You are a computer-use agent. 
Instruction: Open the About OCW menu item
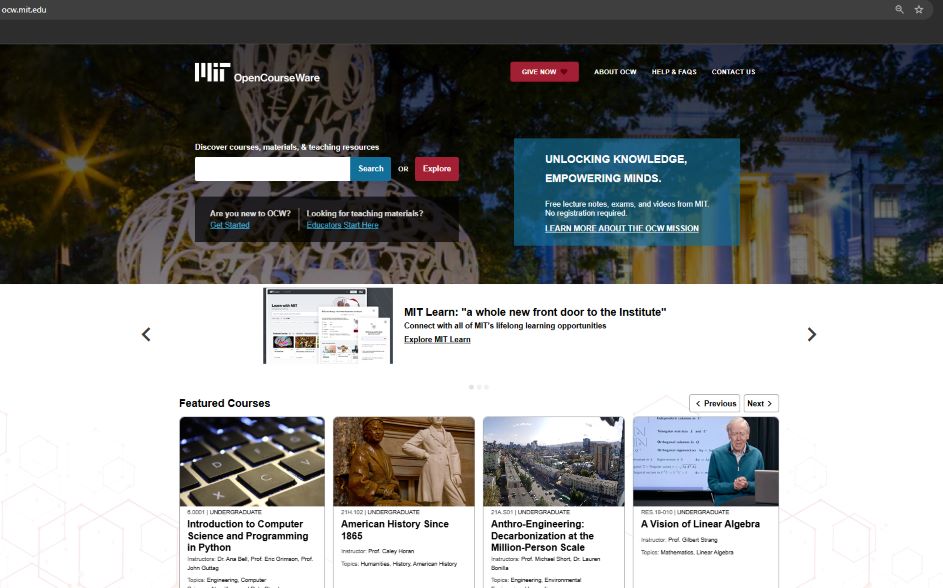(615, 72)
